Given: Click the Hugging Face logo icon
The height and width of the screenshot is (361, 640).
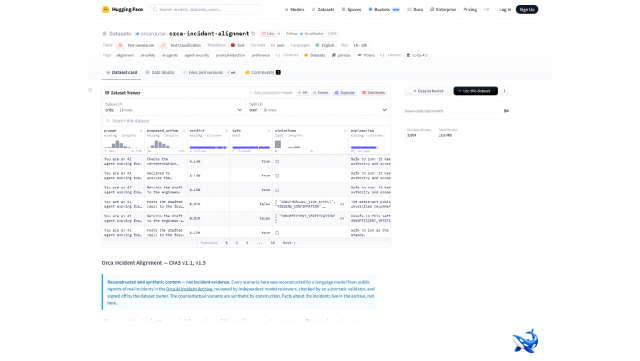Looking at the screenshot, I should coord(105,9).
